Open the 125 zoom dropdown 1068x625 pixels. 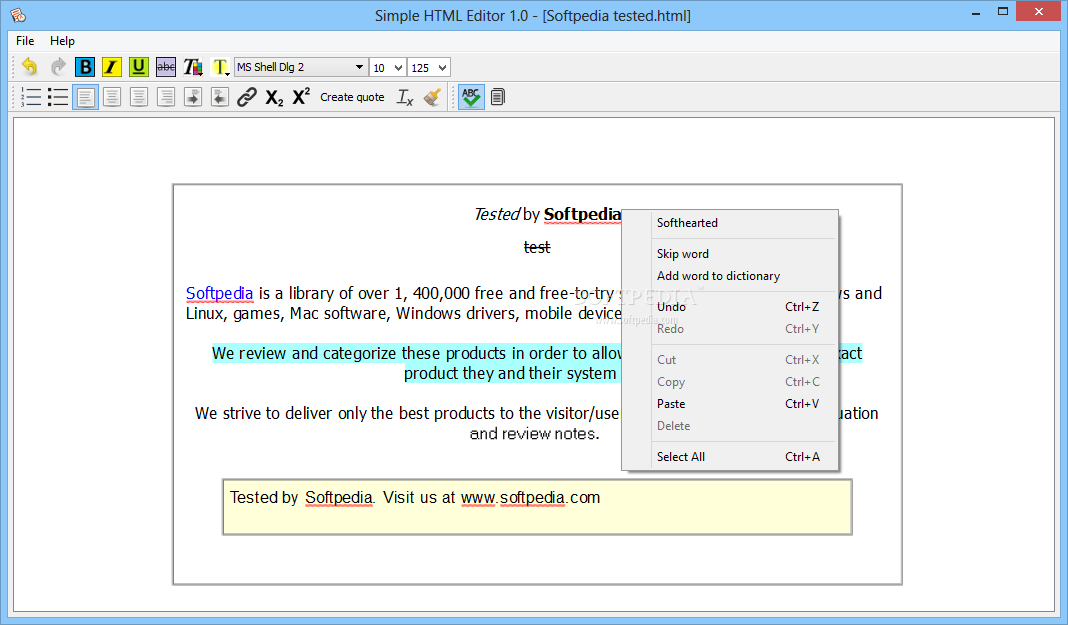pos(428,67)
